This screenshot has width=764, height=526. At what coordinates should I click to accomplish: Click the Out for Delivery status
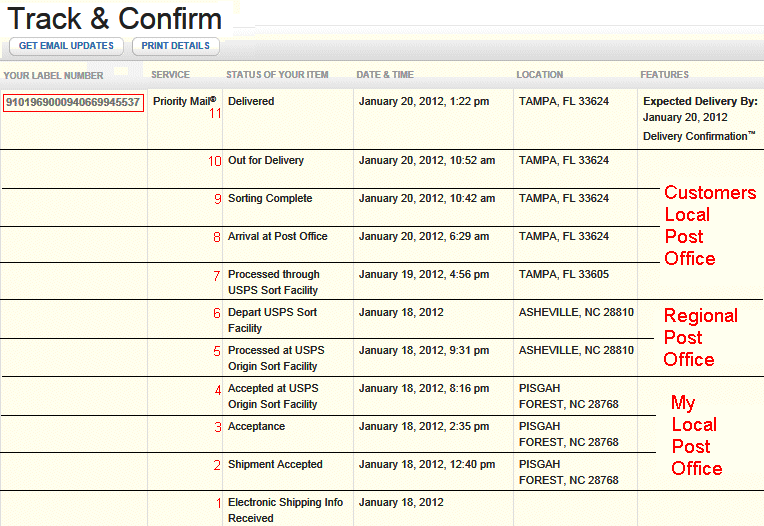tap(266, 160)
